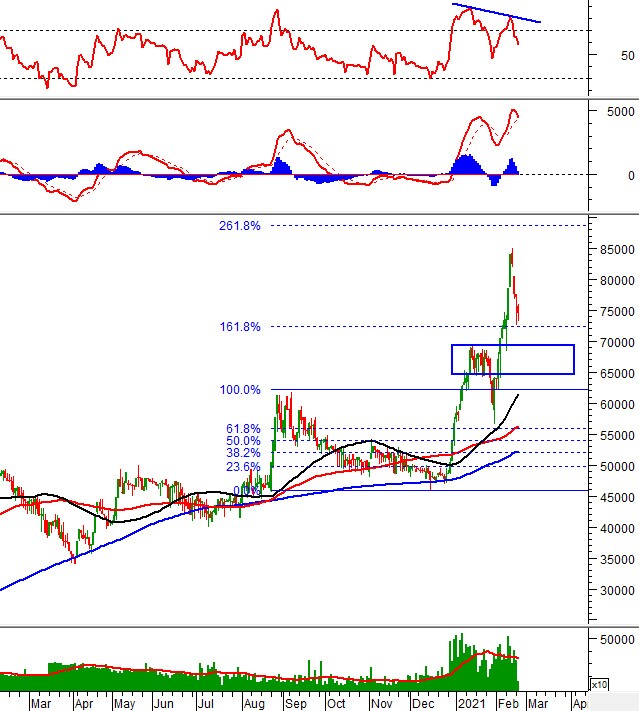Click the 100.0% Fibonacci level label
The width and height of the screenshot is (639, 711).
[x=240, y=390]
